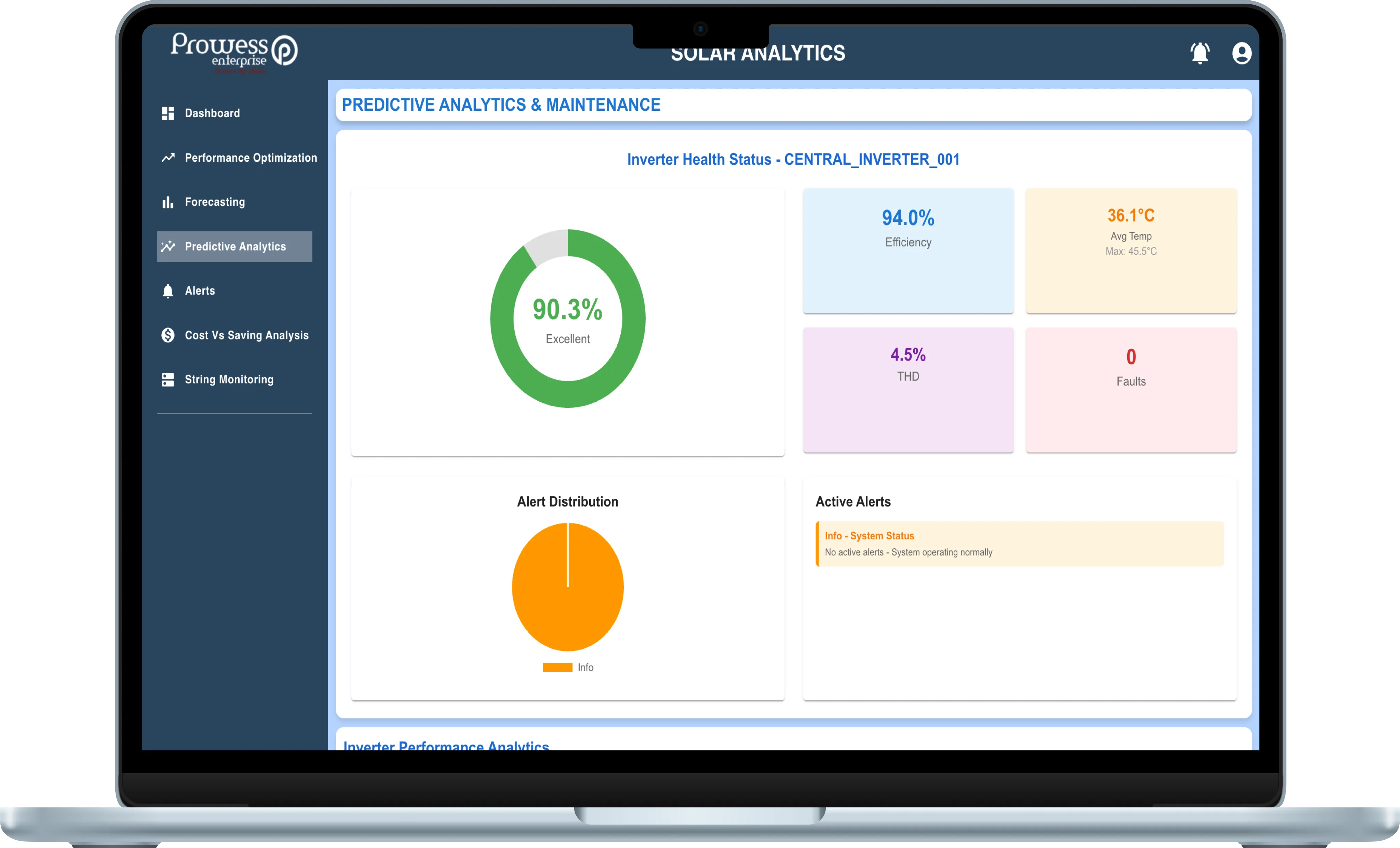Click the Forecasting bar chart icon
The height and width of the screenshot is (848, 1400).
click(x=167, y=202)
